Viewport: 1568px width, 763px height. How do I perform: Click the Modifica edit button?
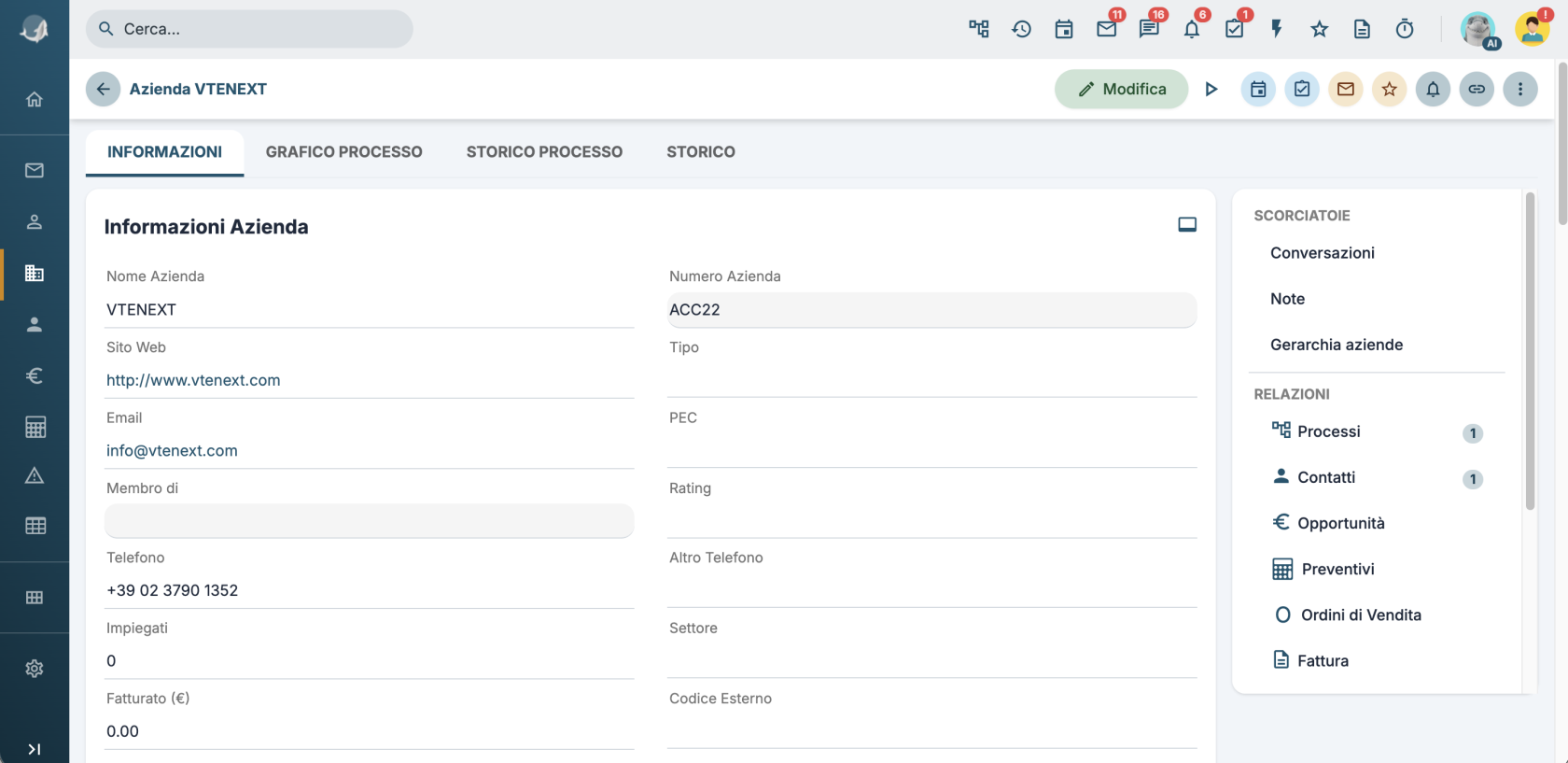pos(1121,89)
